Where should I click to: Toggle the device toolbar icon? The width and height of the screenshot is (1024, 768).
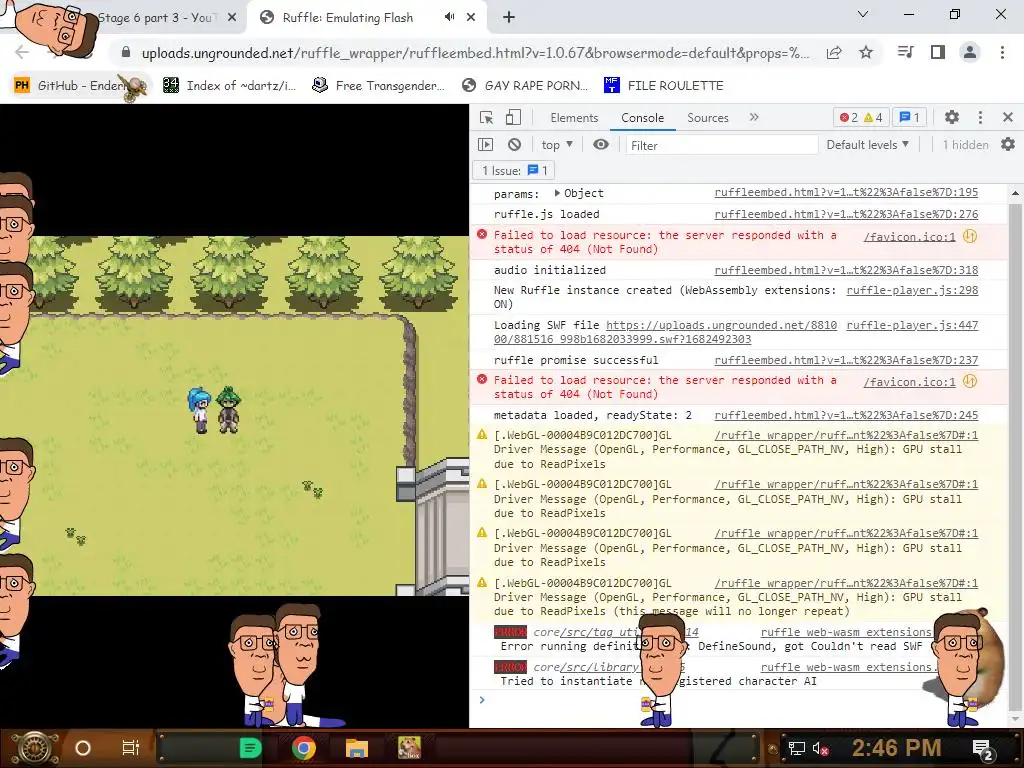coord(513,118)
